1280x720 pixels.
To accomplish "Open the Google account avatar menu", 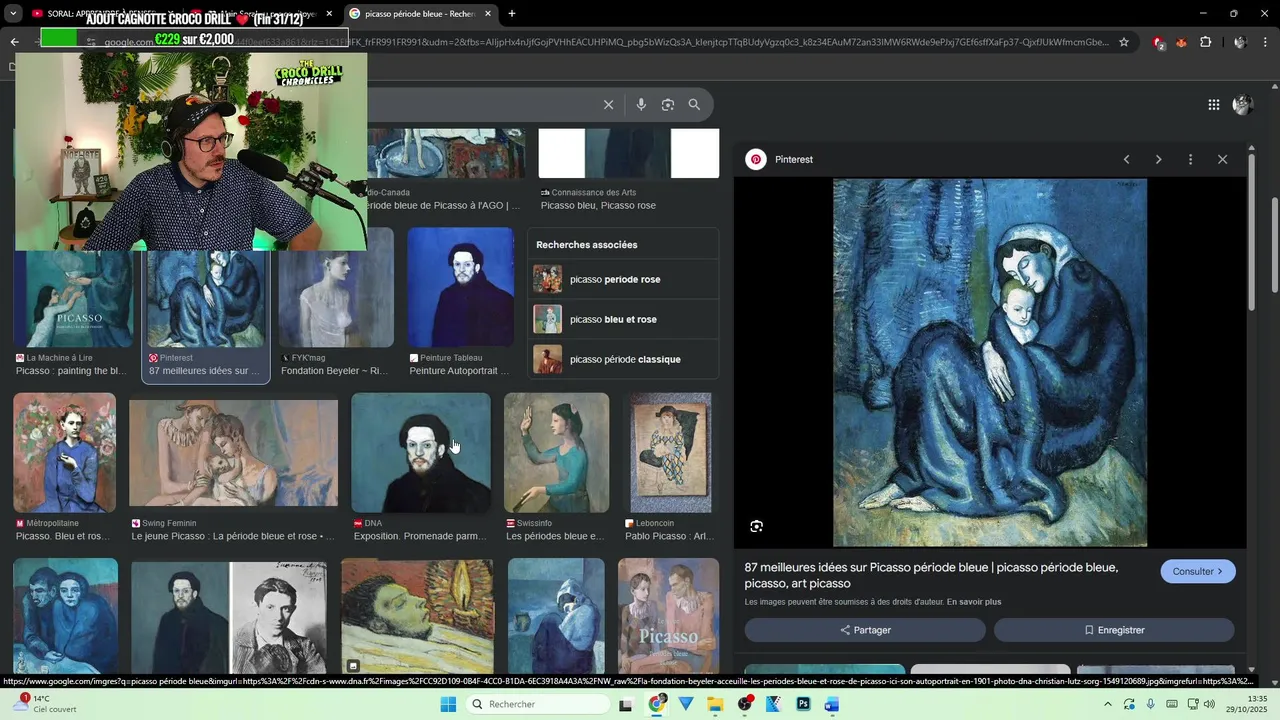I will click(1243, 104).
